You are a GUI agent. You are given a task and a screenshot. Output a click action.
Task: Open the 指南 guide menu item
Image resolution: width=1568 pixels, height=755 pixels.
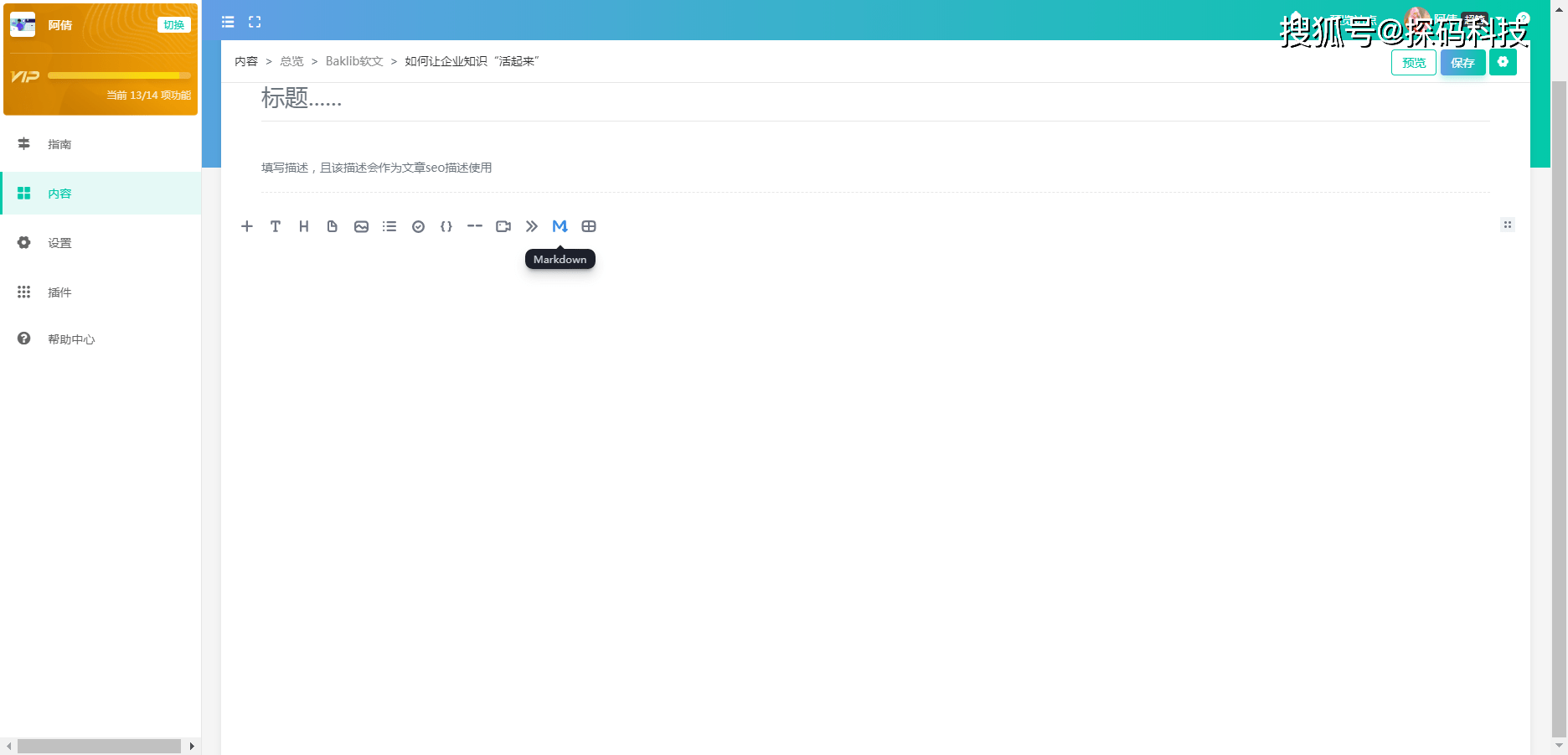pos(101,144)
